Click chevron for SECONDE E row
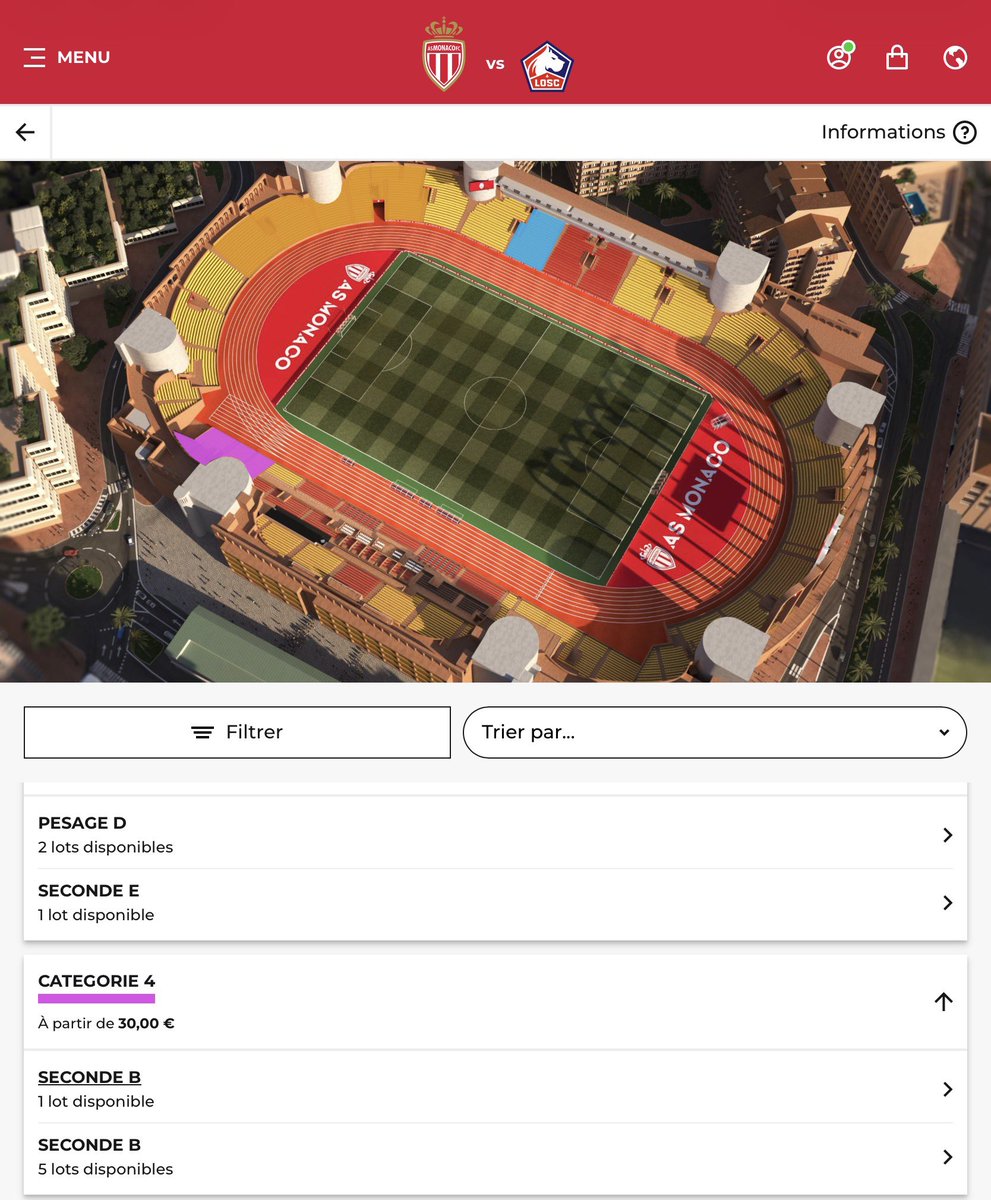 point(947,903)
